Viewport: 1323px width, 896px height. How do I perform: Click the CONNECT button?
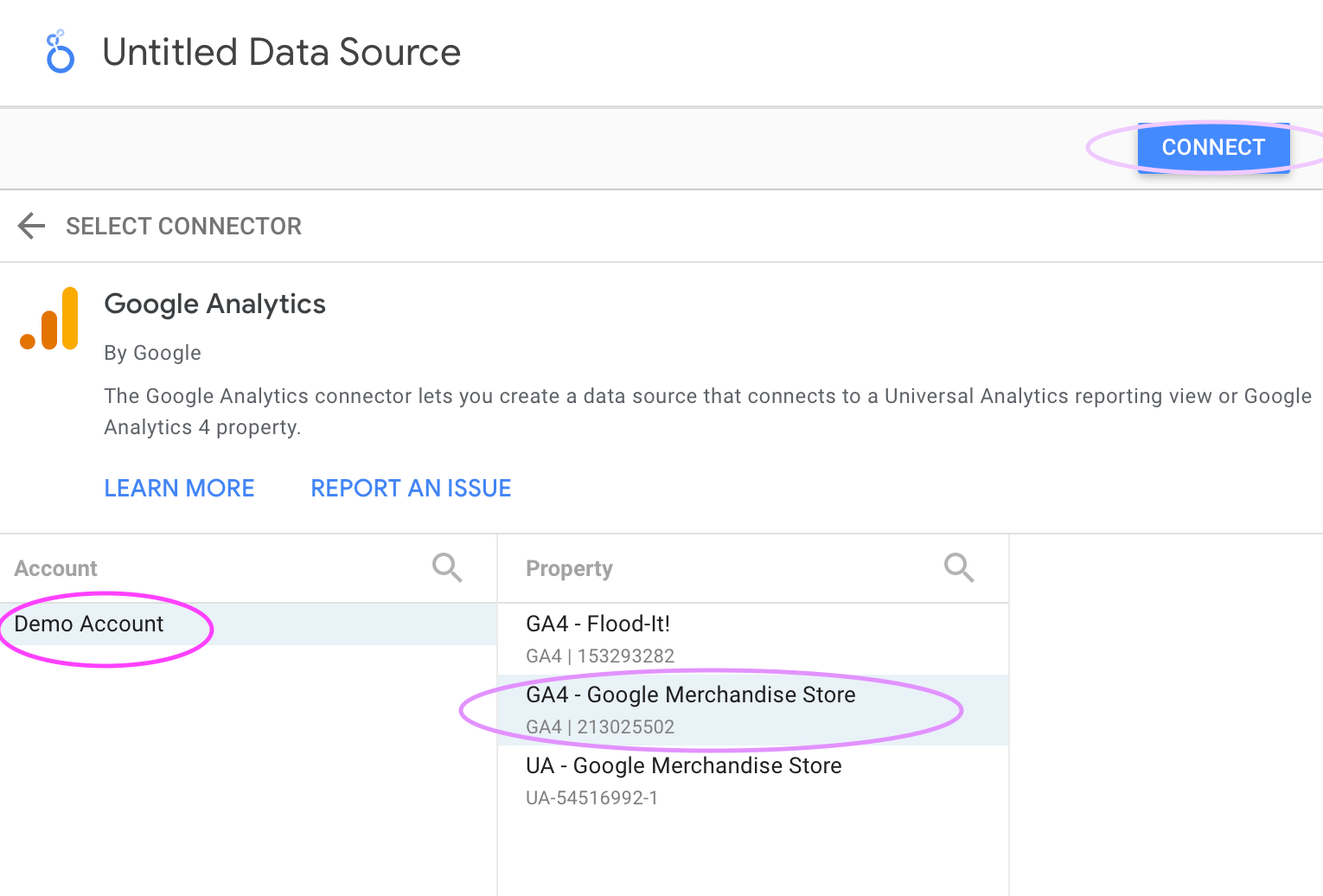(1213, 147)
